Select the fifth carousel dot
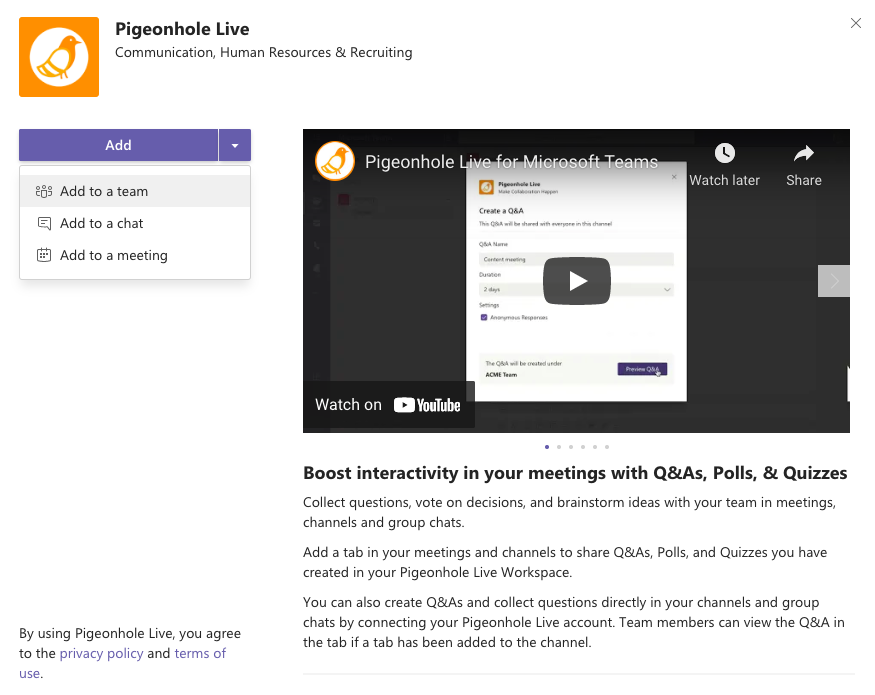875x695 pixels. pos(595,447)
